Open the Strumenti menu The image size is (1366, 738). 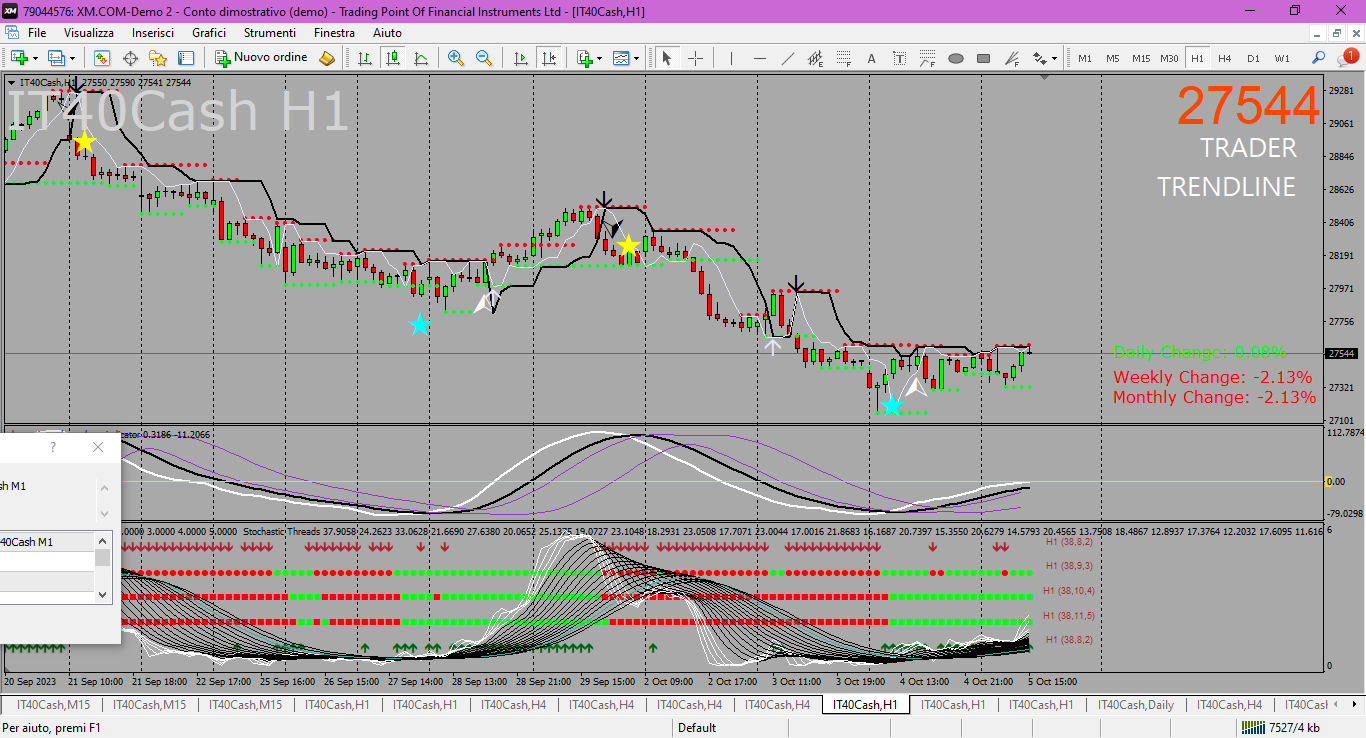[x=269, y=33]
